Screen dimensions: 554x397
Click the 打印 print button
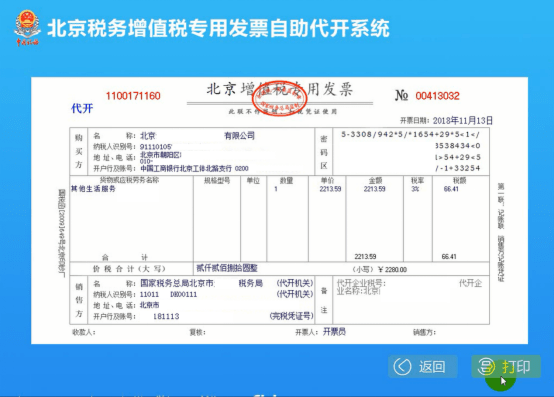pos(506,367)
